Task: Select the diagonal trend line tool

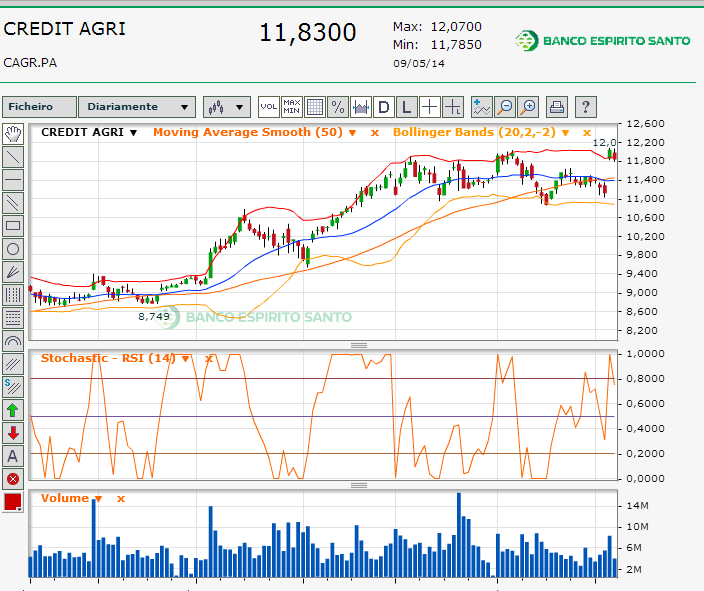Action: (13, 157)
